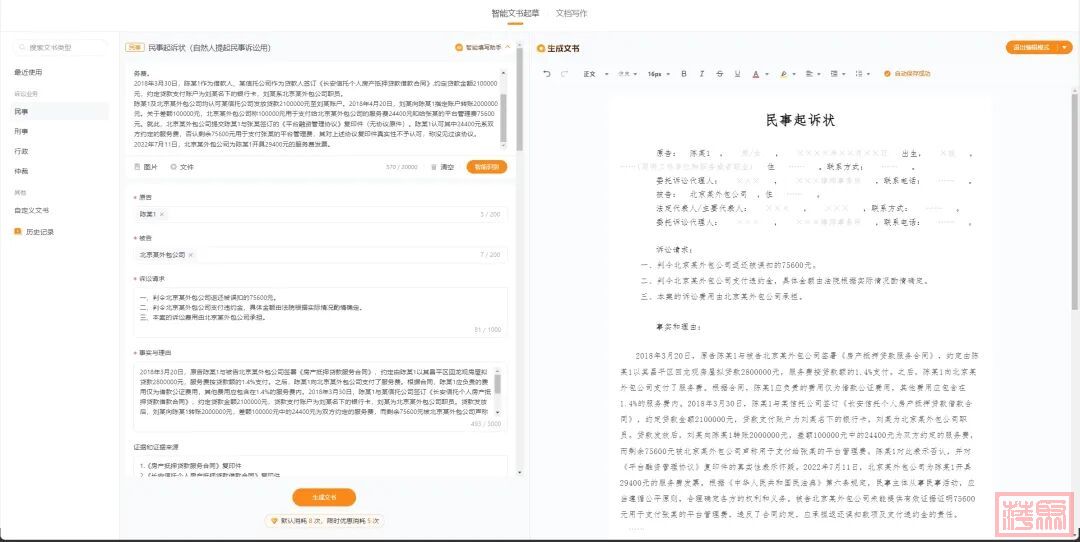This screenshot has width=1080, height=542.
Task: Click the 搜索文书类型 search field
Action: (x=62, y=47)
